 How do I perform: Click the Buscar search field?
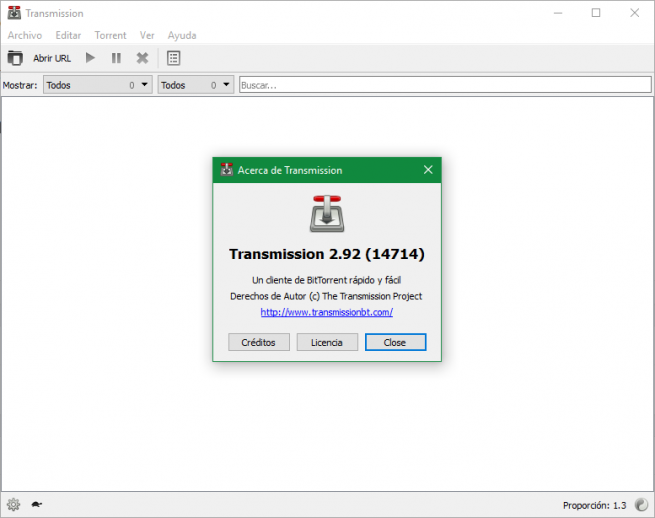click(445, 85)
